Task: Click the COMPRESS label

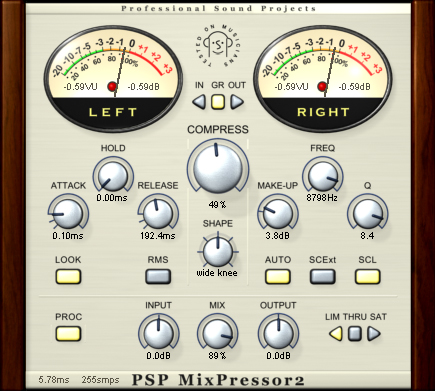Action: coord(218,129)
